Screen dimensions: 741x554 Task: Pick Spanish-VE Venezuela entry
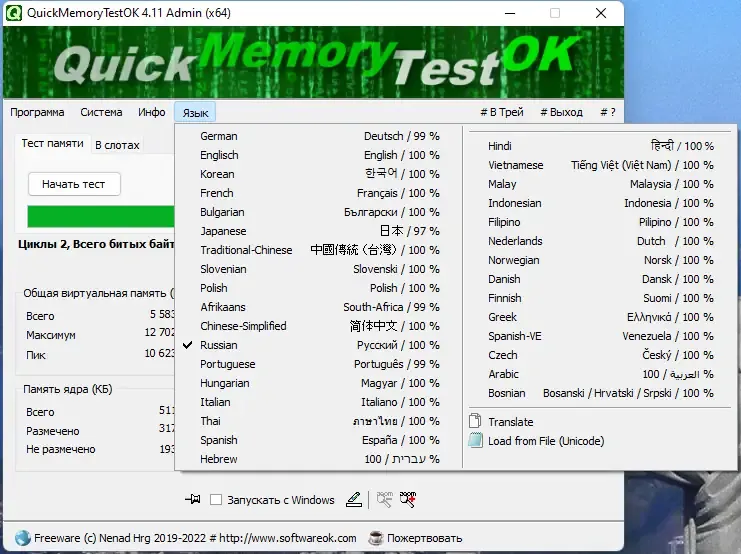600,336
